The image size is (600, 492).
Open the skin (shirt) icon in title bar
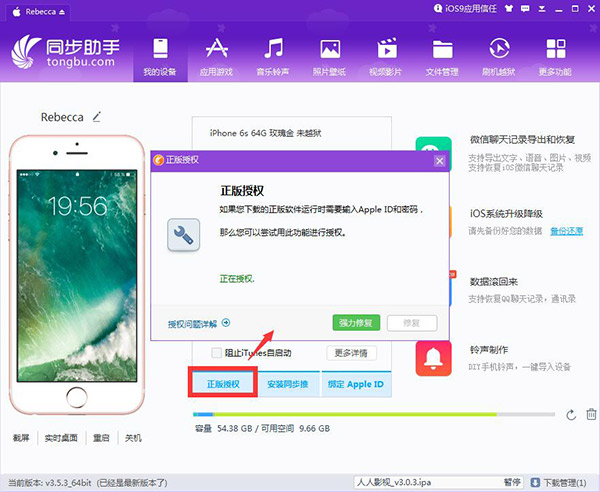(509, 8)
